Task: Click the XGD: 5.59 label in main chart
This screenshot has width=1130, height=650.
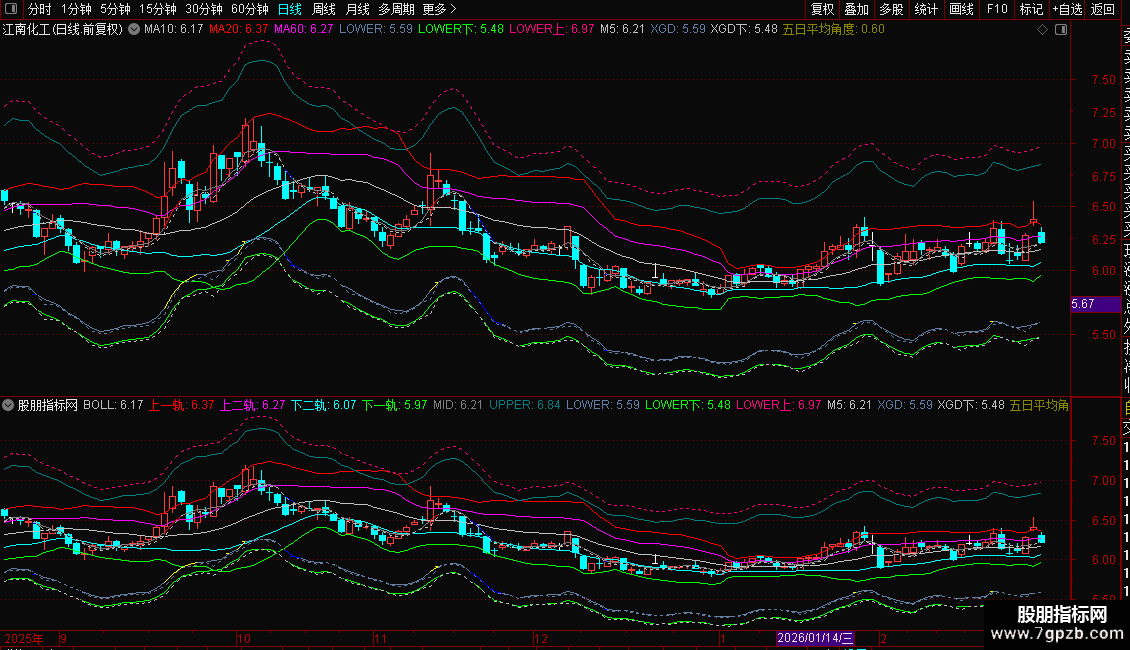Action: point(677,30)
